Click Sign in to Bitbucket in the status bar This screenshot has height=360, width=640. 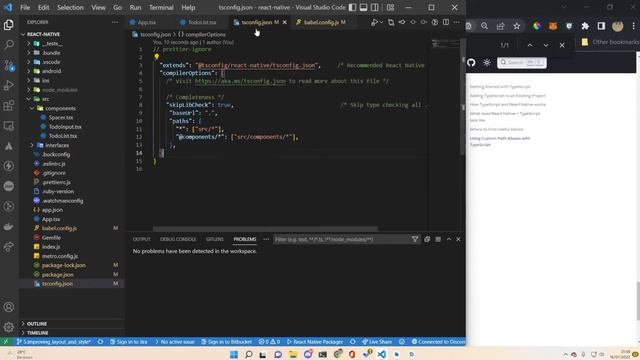[x=226, y=342]
